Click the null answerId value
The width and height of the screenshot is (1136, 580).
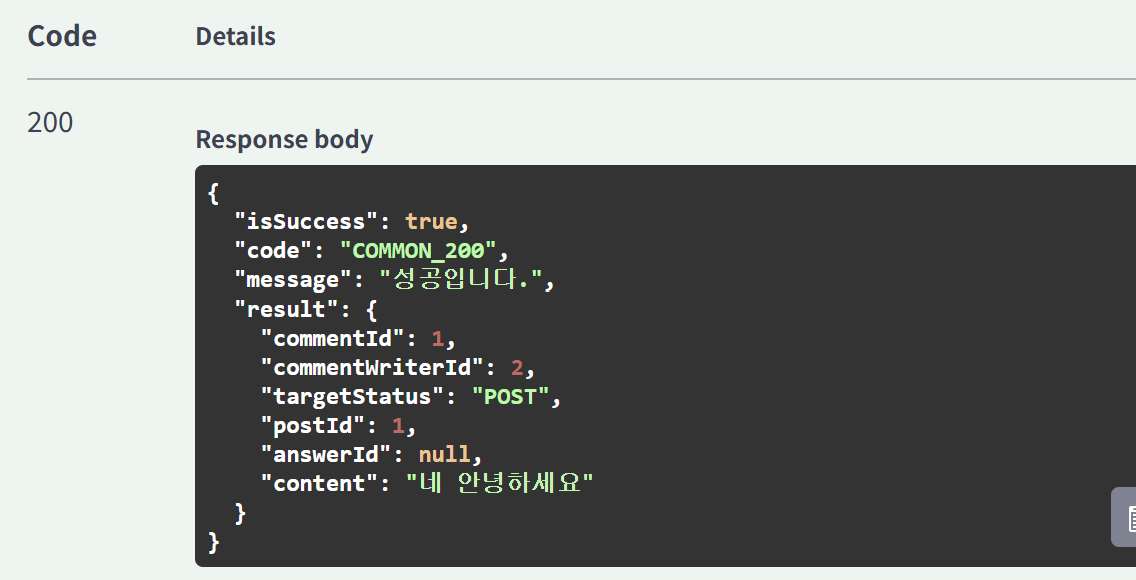[444, 454]
